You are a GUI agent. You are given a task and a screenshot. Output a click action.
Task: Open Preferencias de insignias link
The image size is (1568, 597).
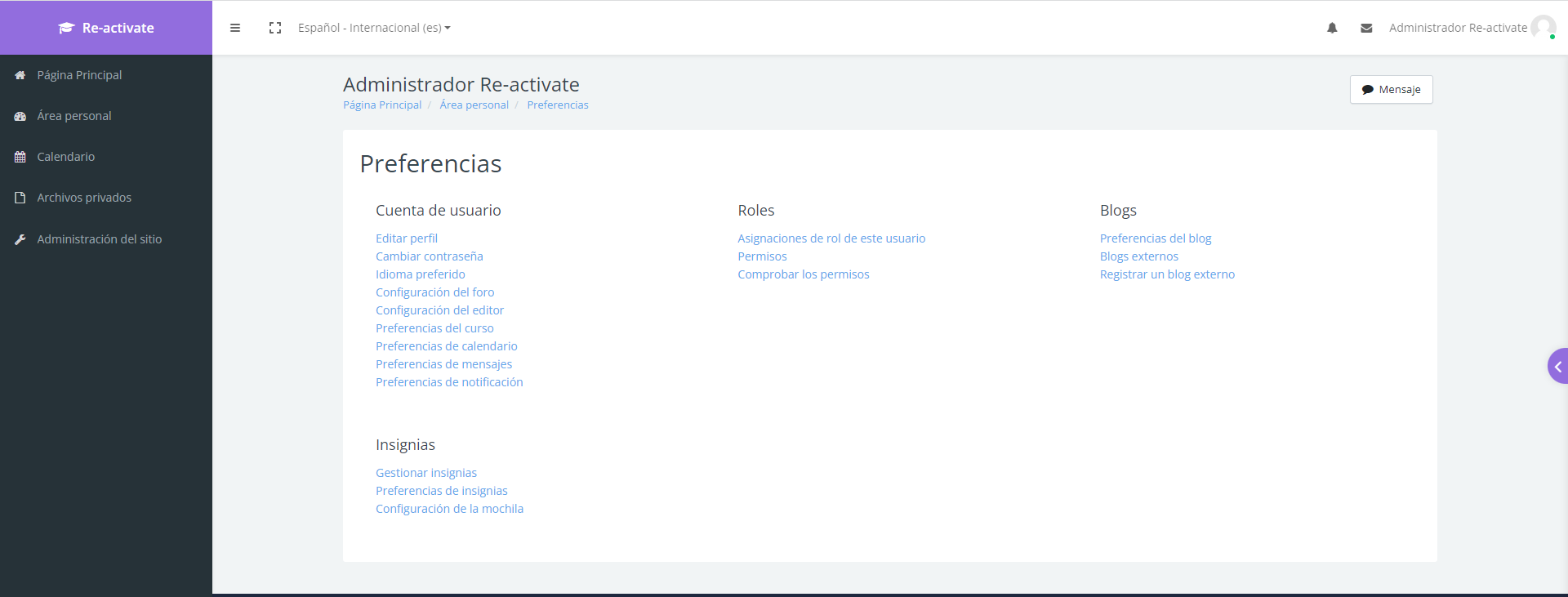pyautogui.click(x=442, y=491)
